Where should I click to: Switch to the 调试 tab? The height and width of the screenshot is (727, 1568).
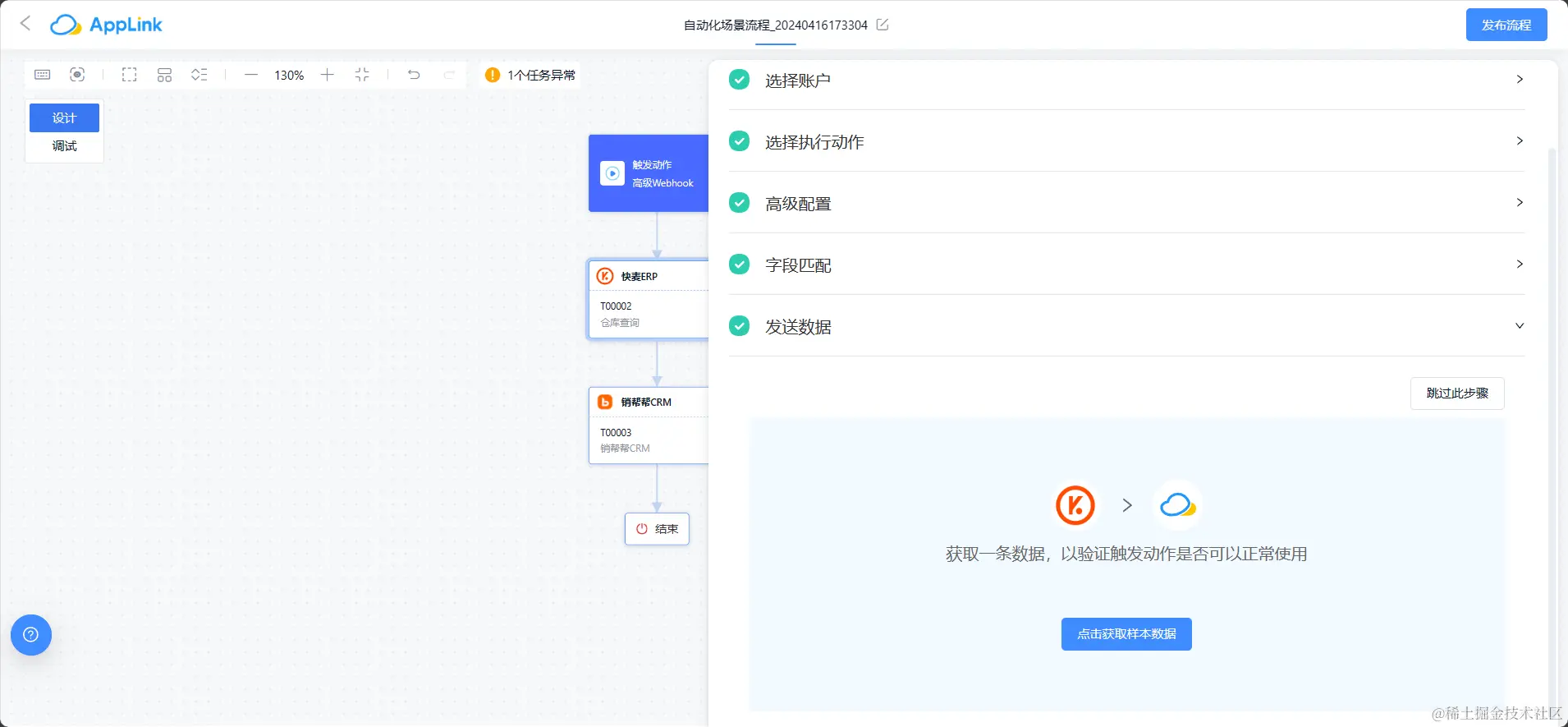(x=64, y=146)
